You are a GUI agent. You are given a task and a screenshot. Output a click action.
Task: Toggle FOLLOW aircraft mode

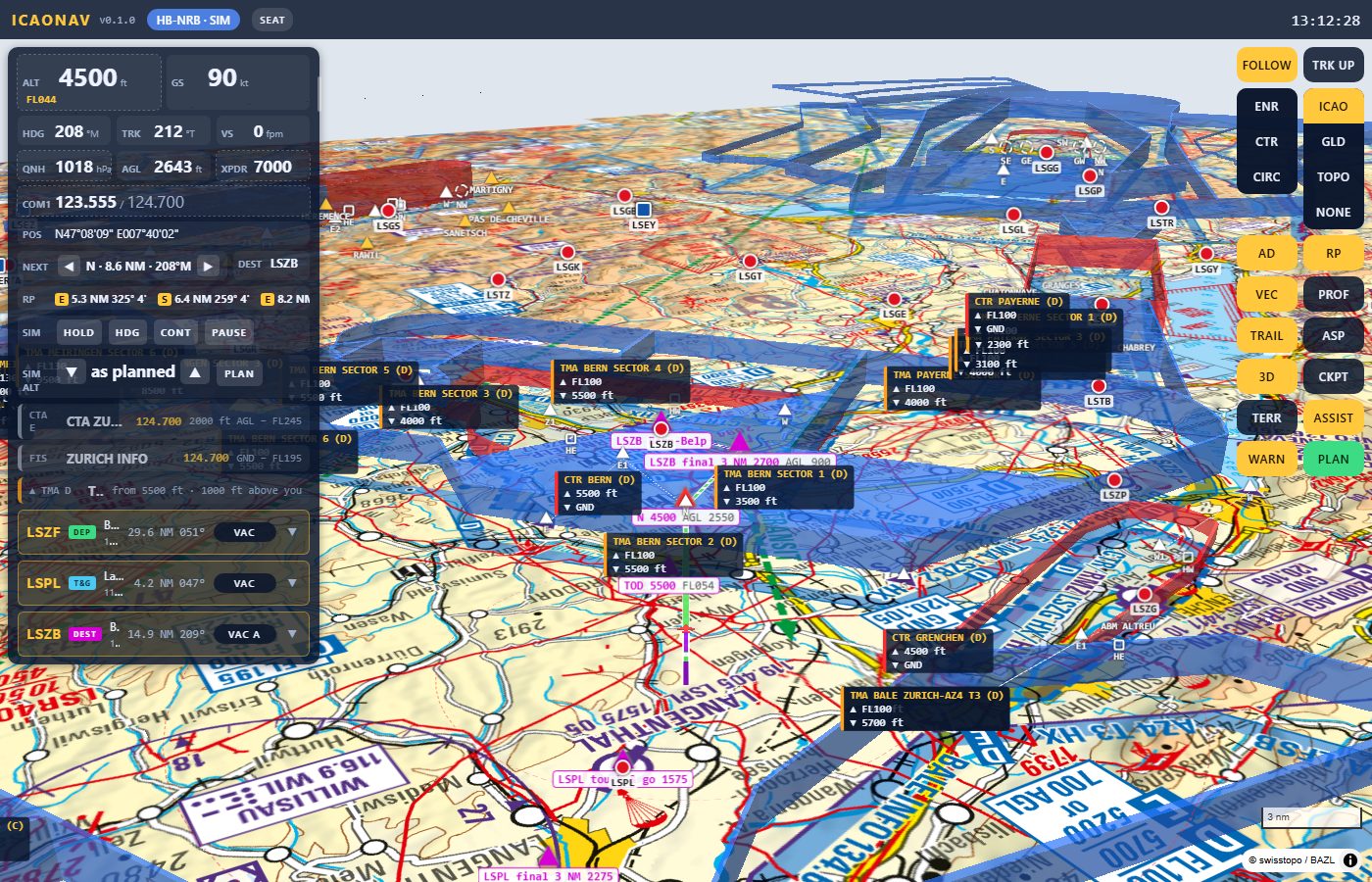(1266, 65)
